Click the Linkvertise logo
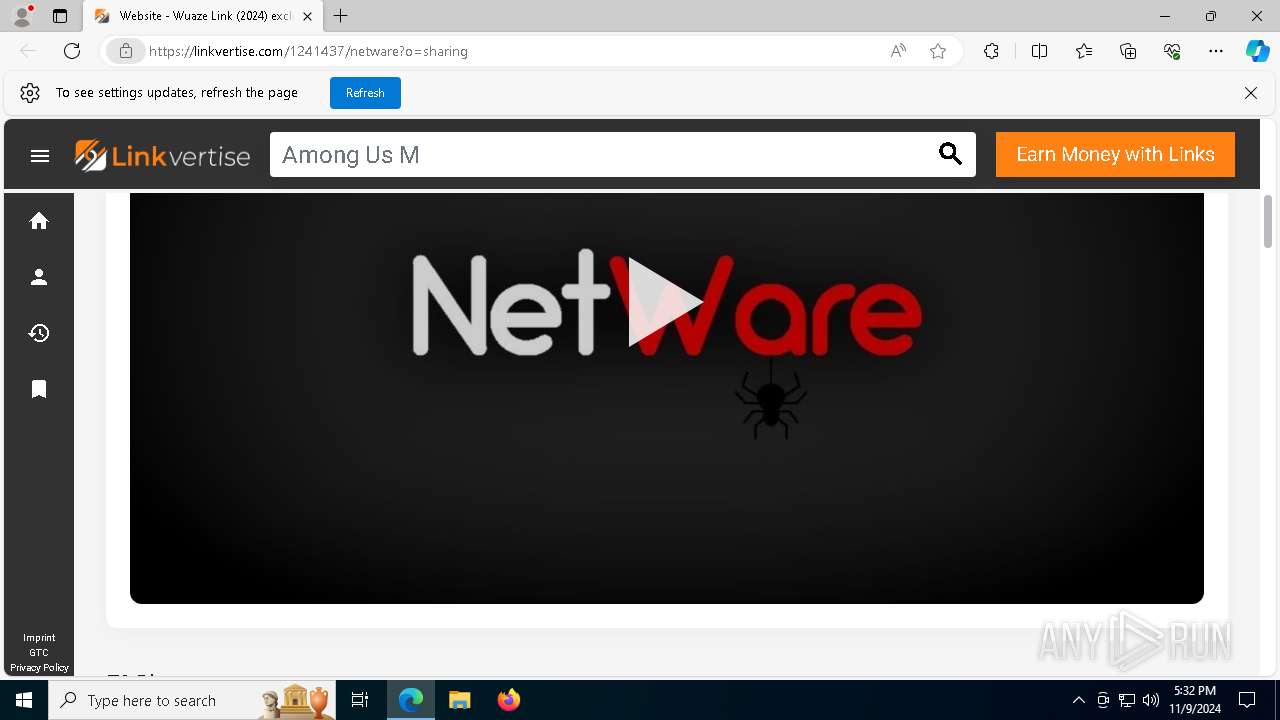The width and height of the screenshot is (1280, 720). (162, 155)
